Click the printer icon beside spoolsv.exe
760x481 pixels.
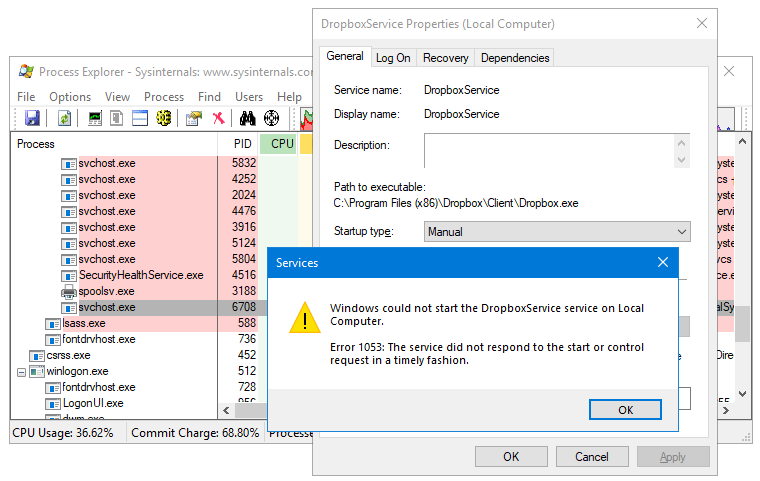click(x=69, y=291)
